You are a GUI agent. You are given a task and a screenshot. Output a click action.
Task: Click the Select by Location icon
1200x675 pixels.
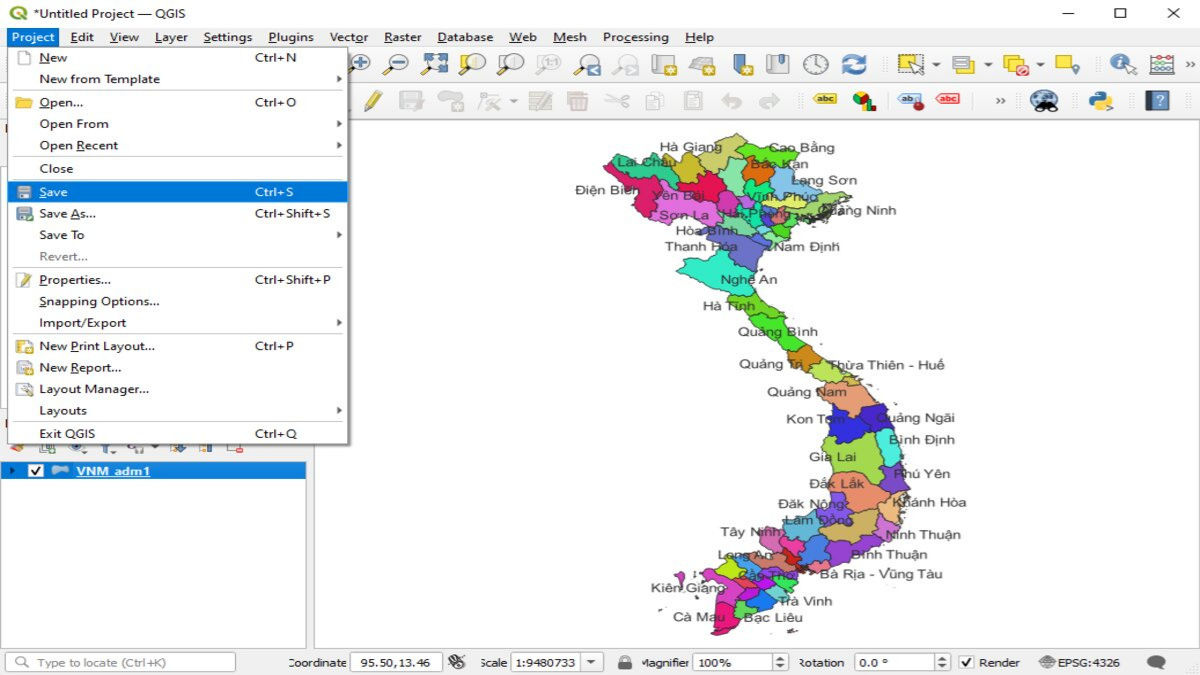pos(1067,64)
